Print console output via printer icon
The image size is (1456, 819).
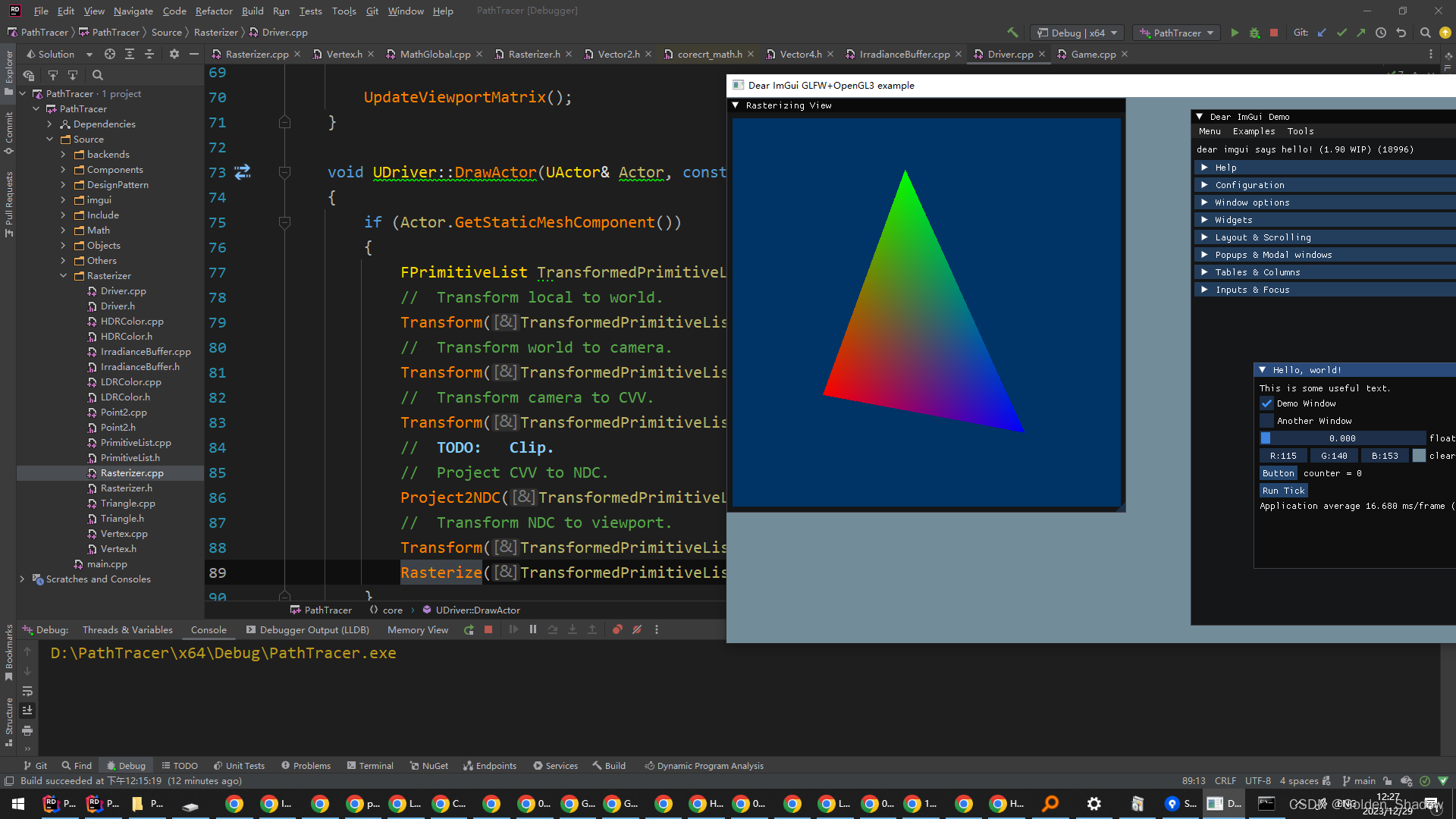(27, 730)
